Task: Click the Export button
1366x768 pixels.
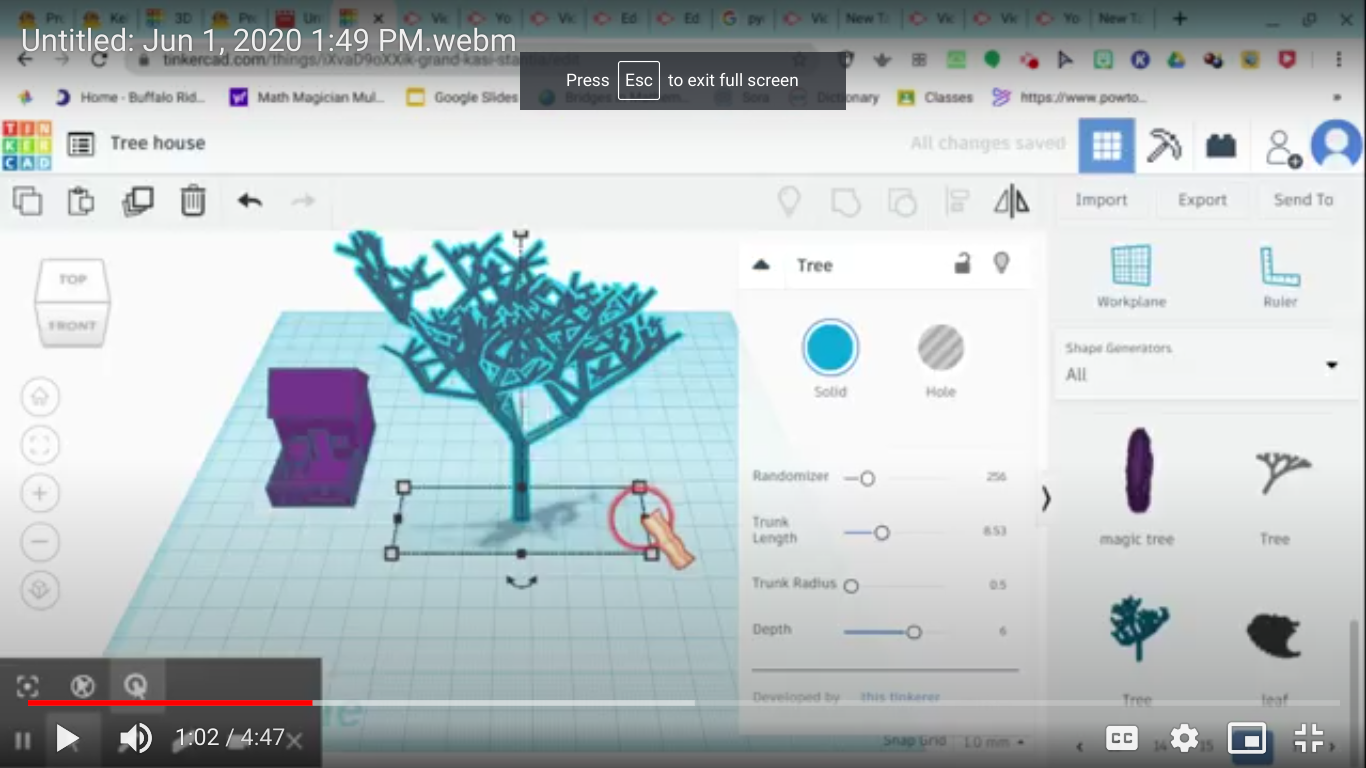Action: [x=1202, y=200]
